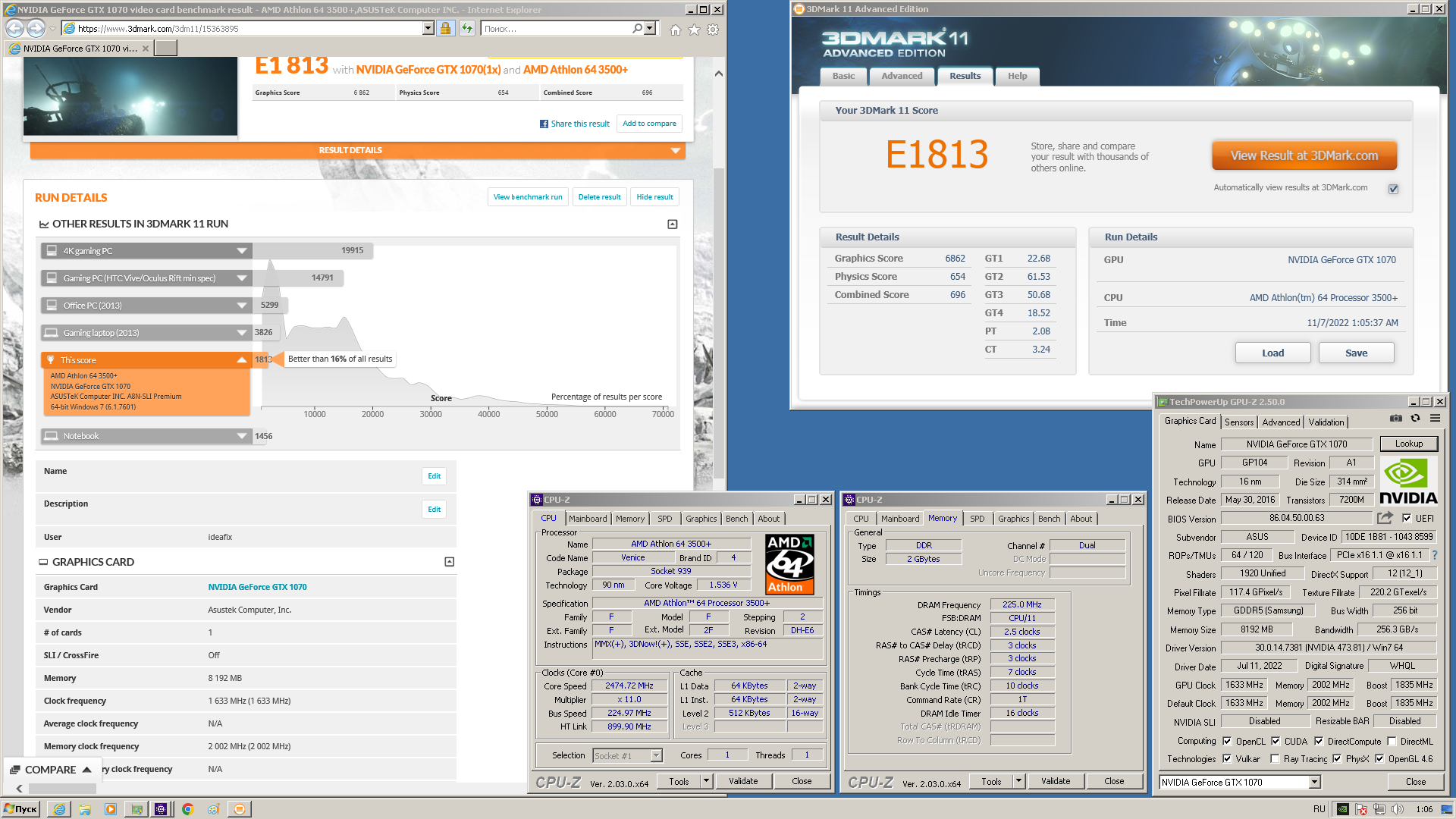Toggle automatically view results at 3DMark.com
The image size is (1456, 819).
pos(1393,189)
